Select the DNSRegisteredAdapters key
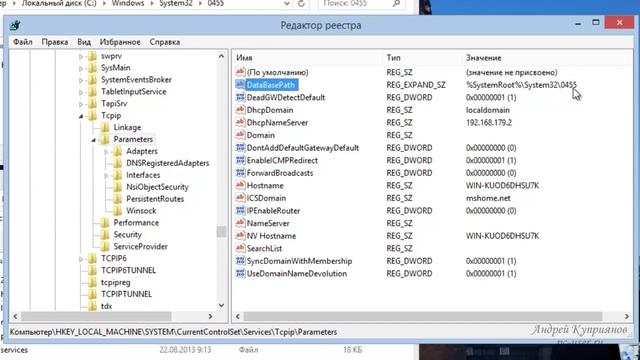This screenshot has width=640, height=360. tap(167, 163)
